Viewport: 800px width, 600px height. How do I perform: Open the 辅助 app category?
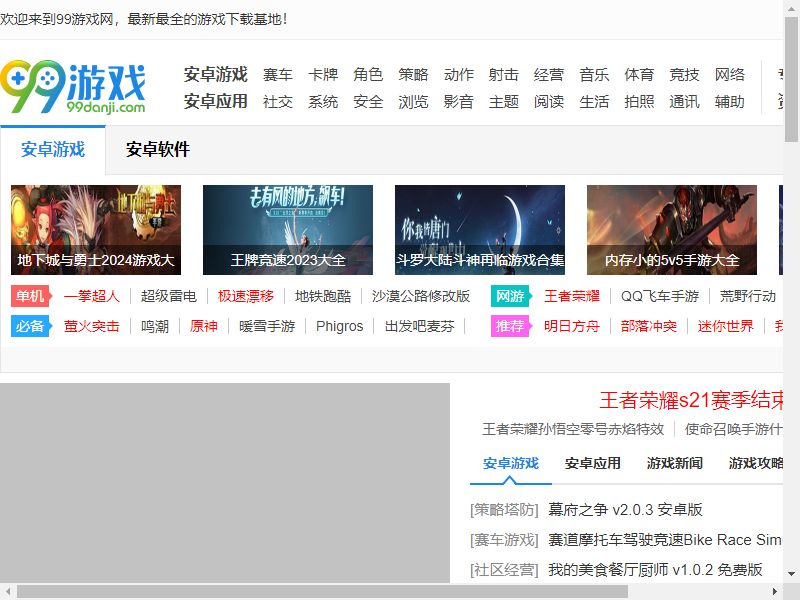click(730, 102)
